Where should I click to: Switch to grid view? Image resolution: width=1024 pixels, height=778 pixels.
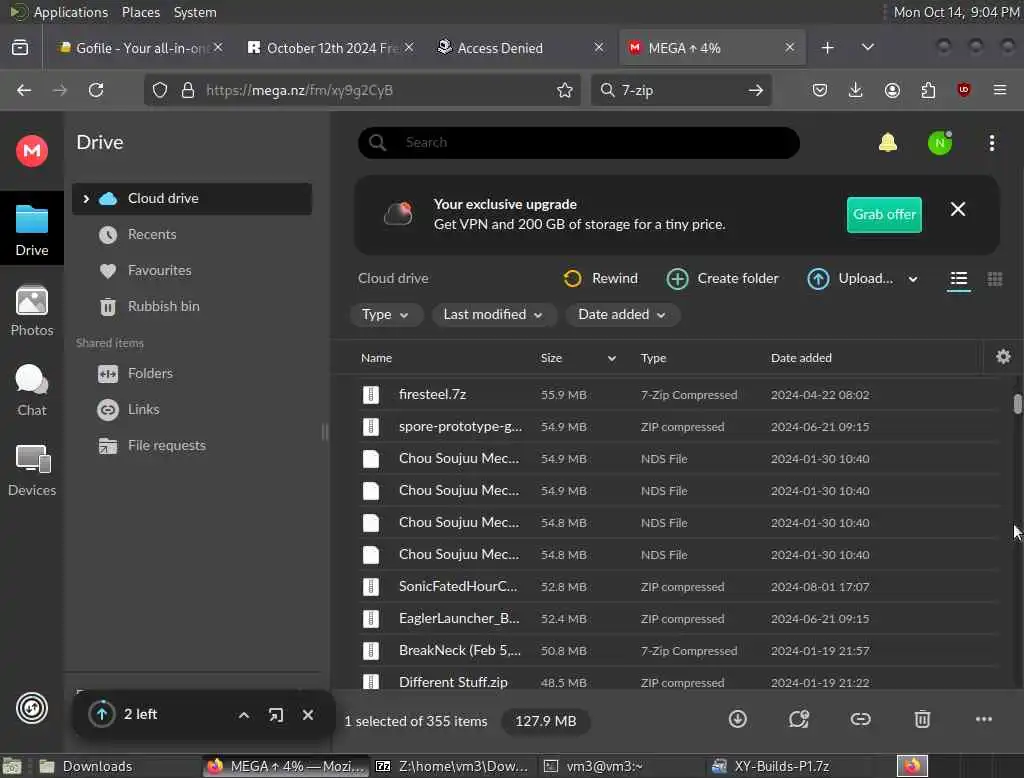click(995, 280)
